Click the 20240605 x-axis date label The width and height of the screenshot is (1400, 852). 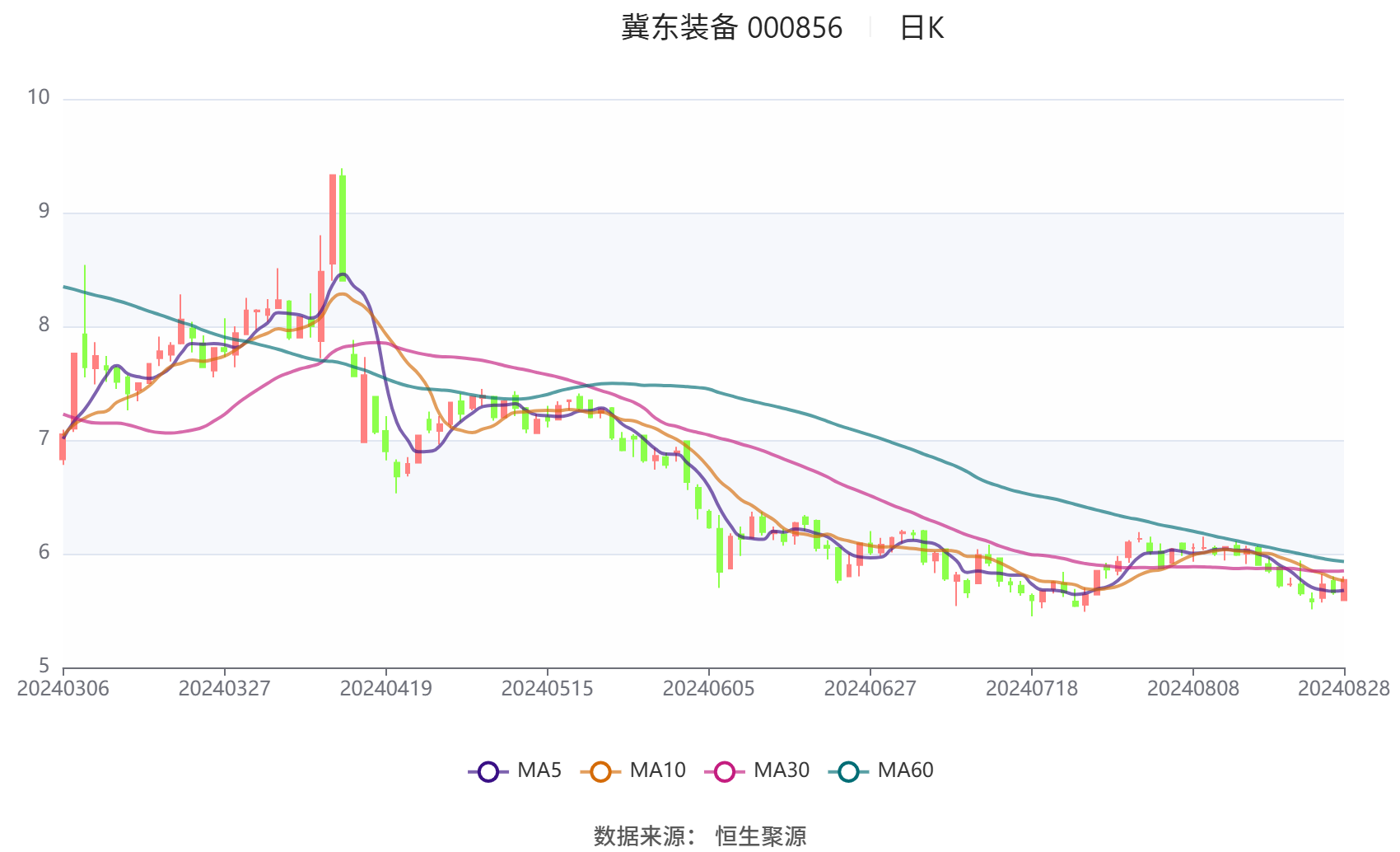[x=709, y=689]
